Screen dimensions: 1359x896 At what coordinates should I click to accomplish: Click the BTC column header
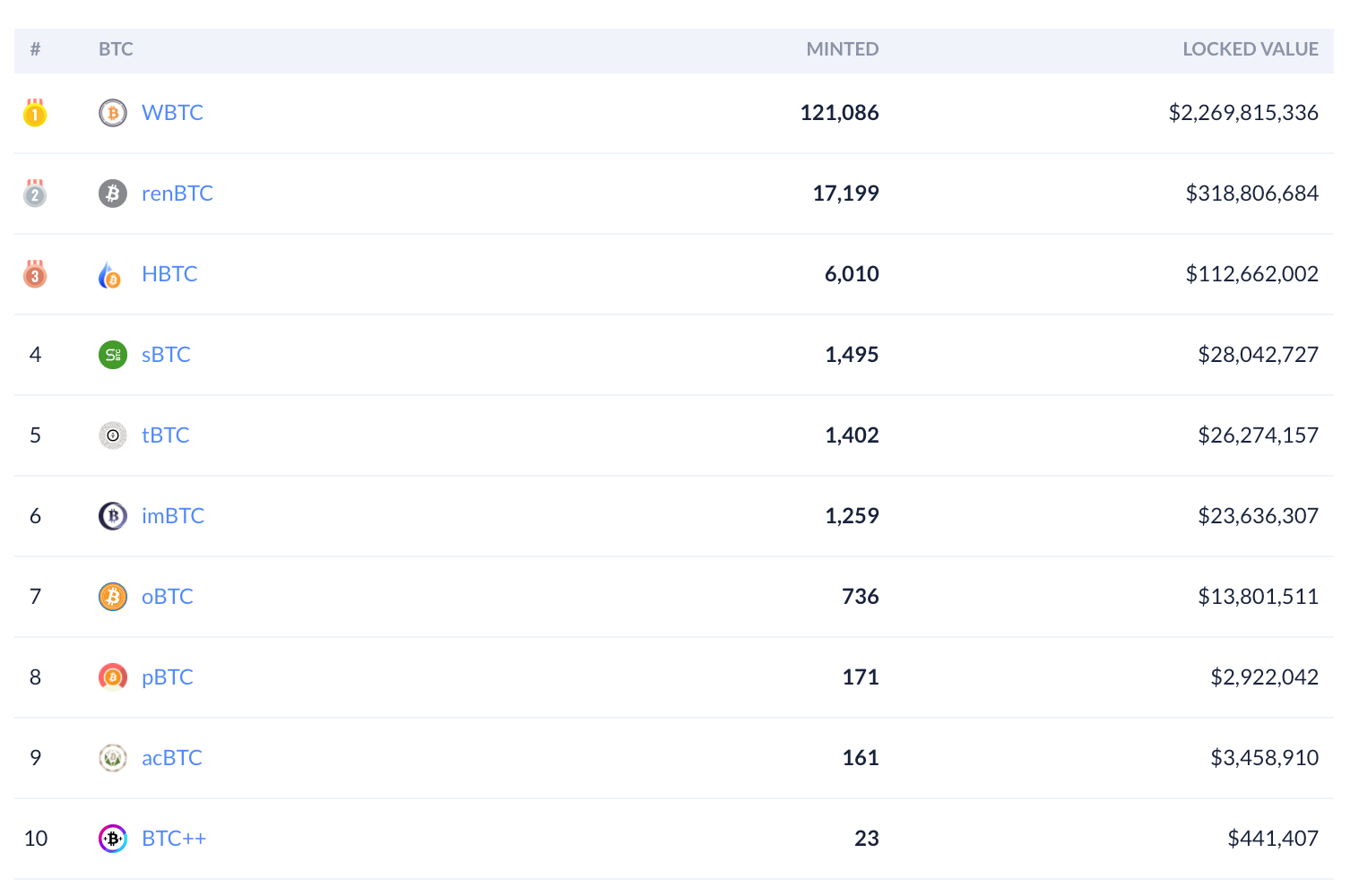point(116,49)
